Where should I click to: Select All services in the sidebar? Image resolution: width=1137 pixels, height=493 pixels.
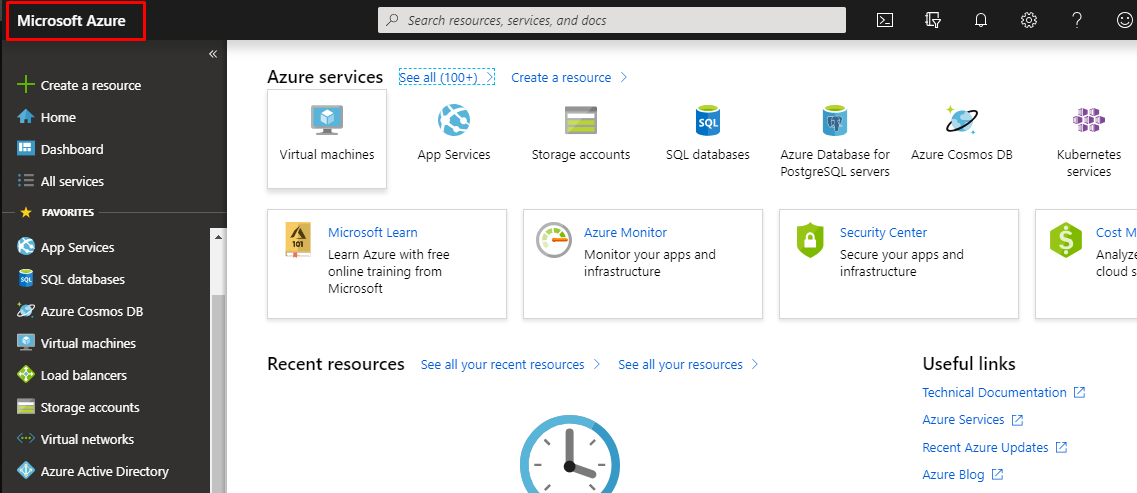click(71, 181)
